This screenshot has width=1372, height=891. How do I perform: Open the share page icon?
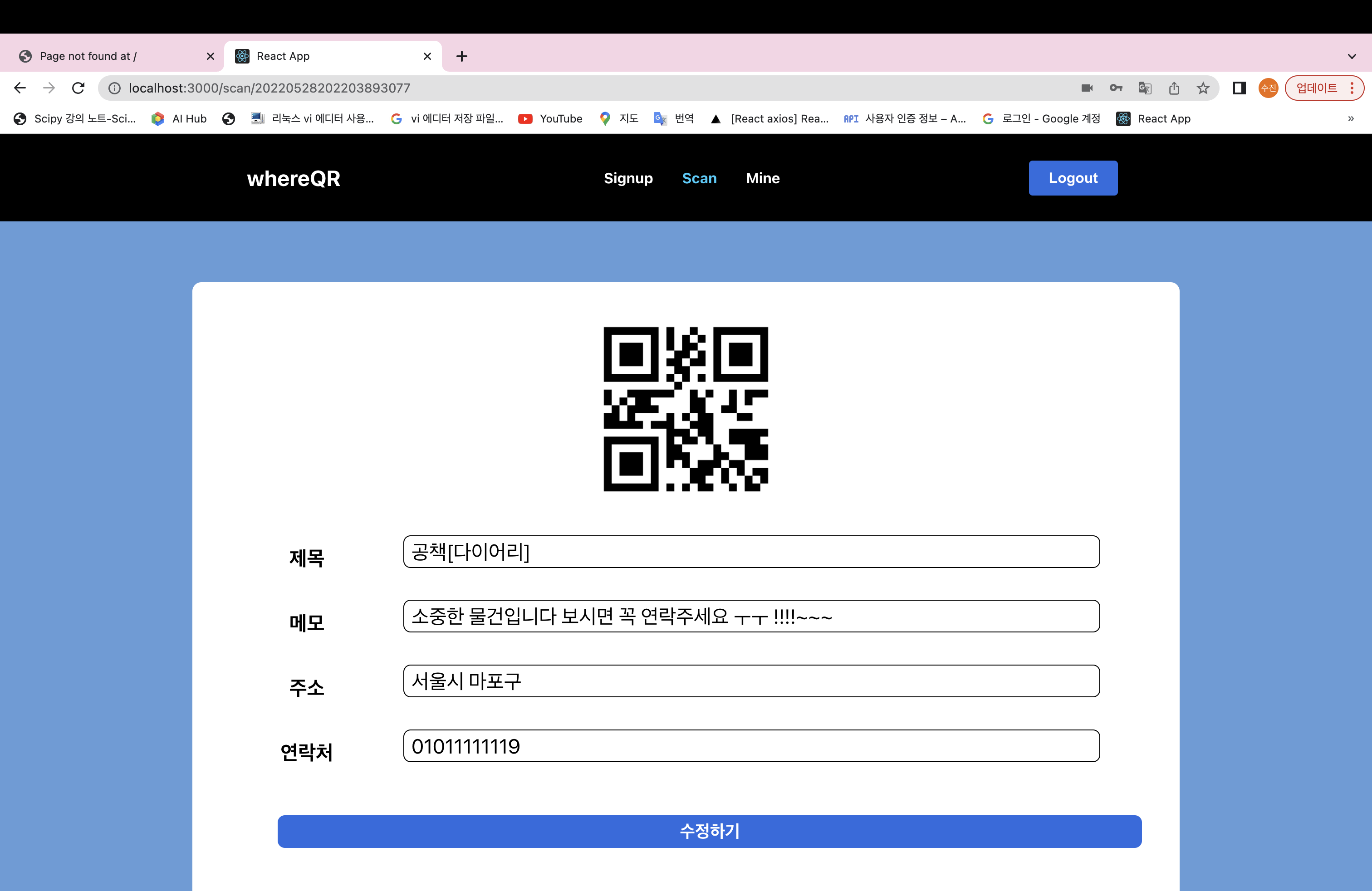(1174, 88)
